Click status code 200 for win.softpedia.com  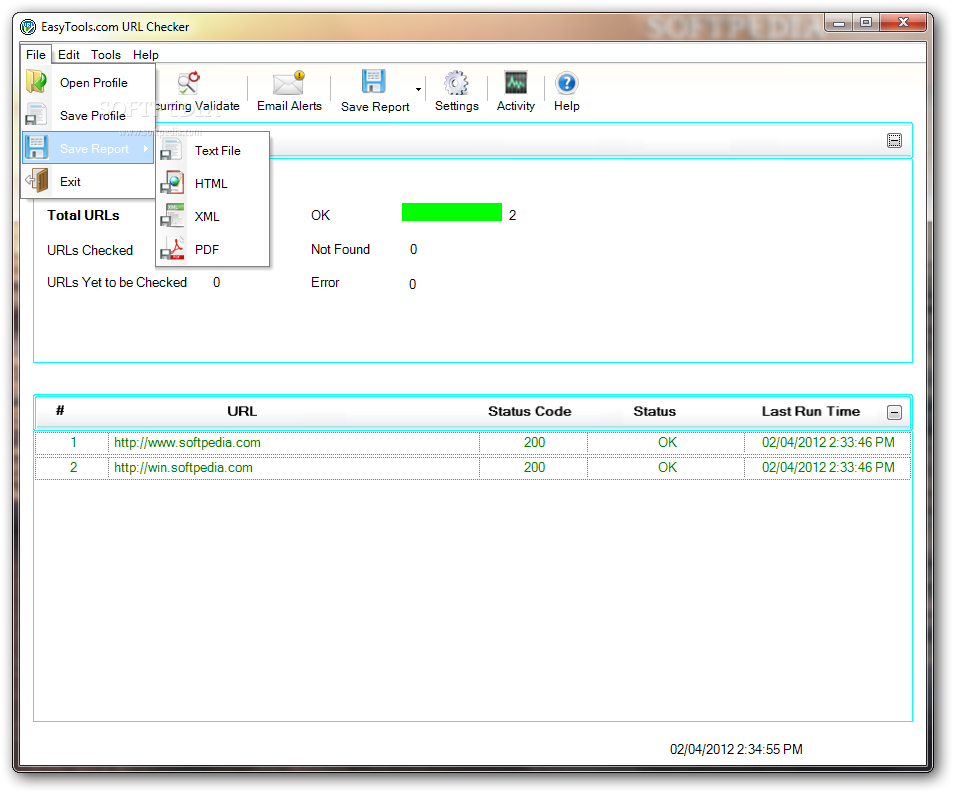[x=534, y=468]
